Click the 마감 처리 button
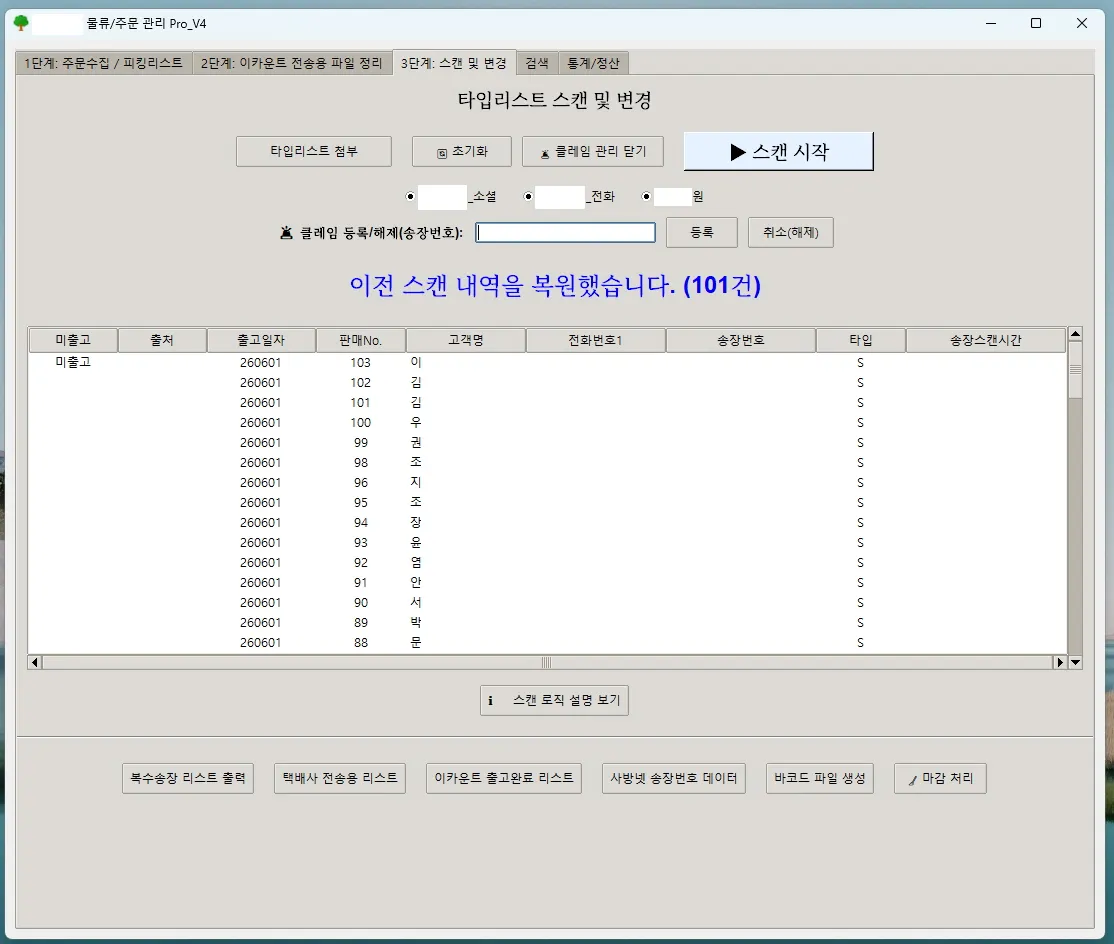Screen dimensions: 1114x944 [x=940, y=778]
